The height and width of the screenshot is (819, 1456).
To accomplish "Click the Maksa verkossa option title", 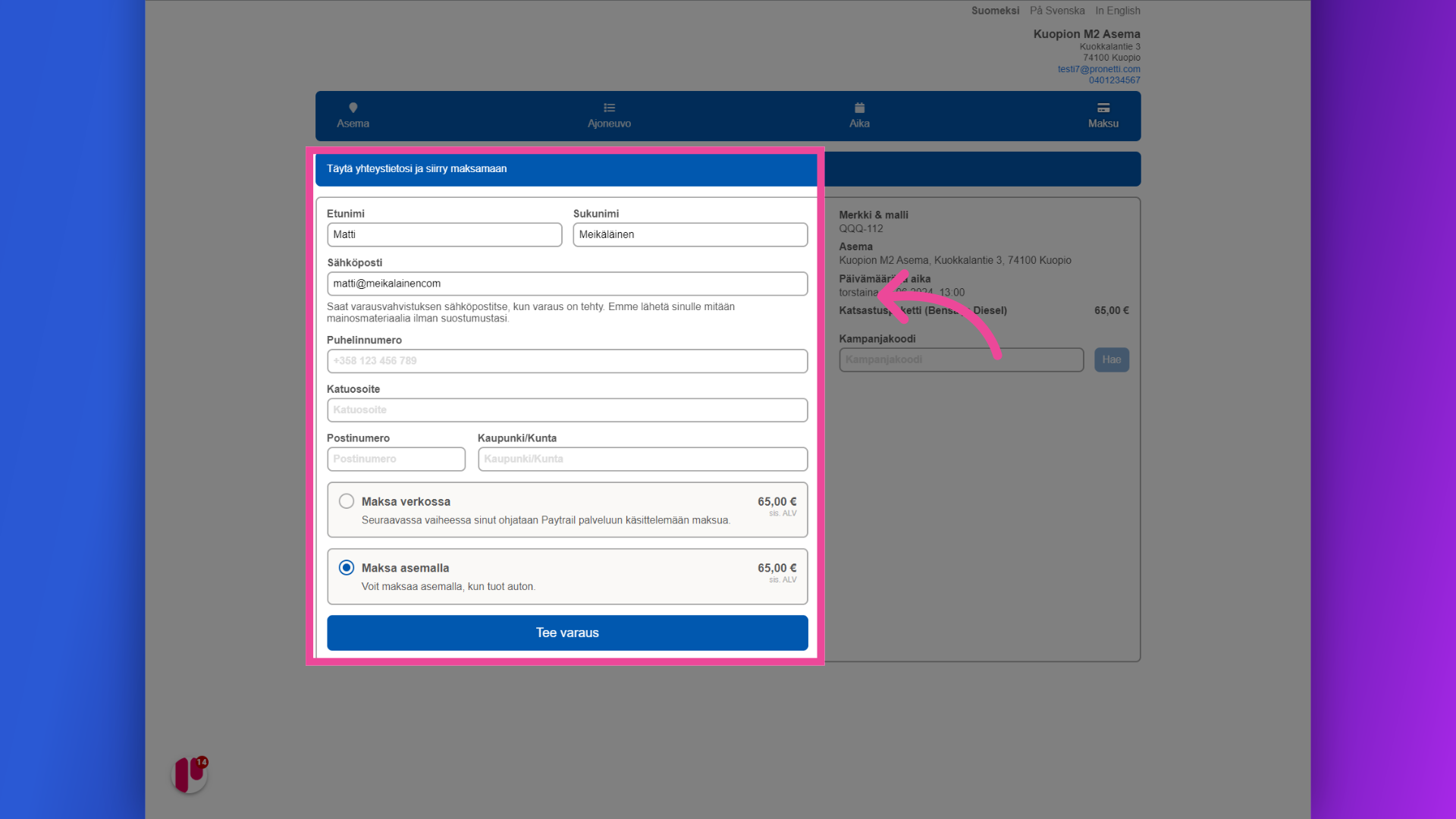I will pyautogui.click(x=406, y=501).
